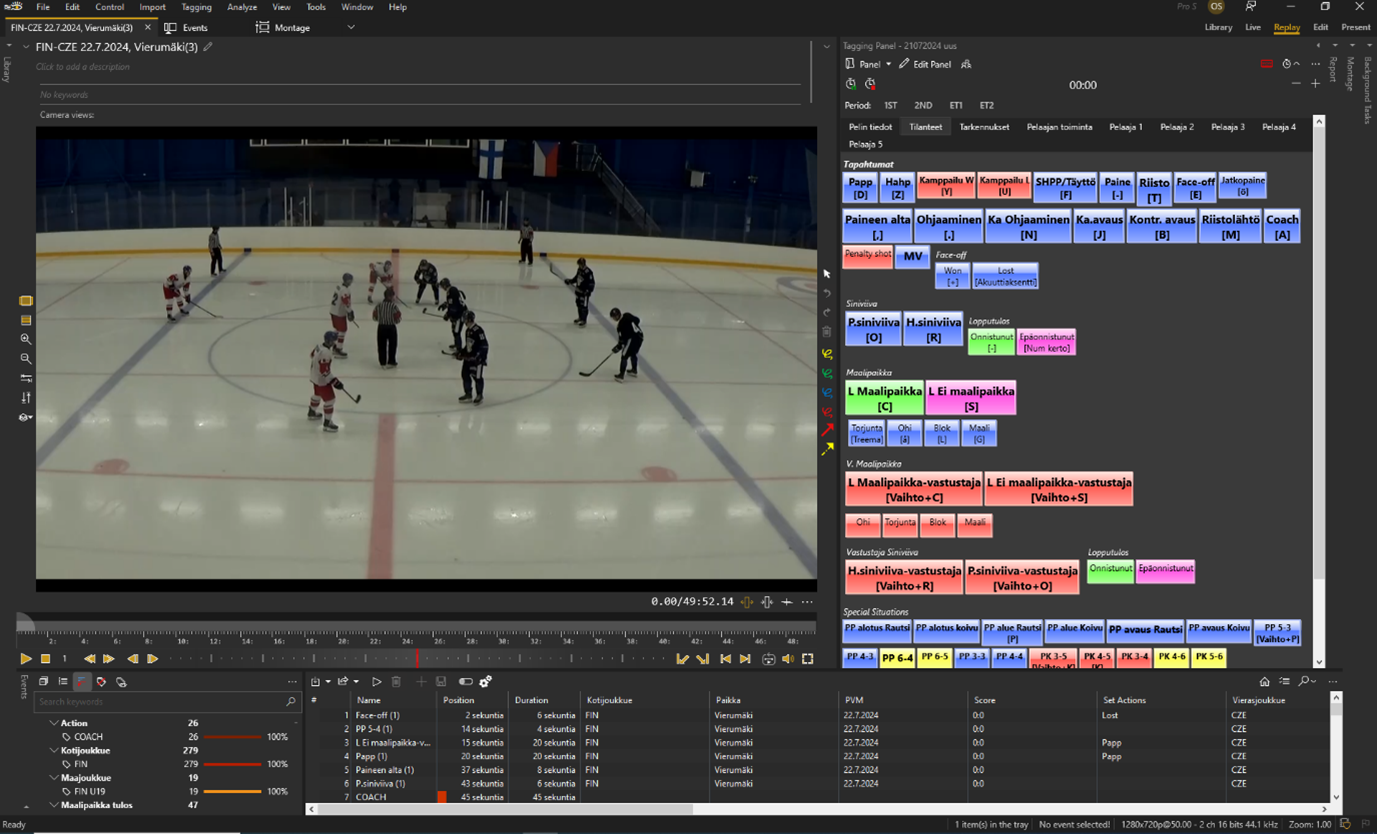Mute the video with speaker icon
The width and height of the screenshot is (1377, 834).
(x=788, y=659)
